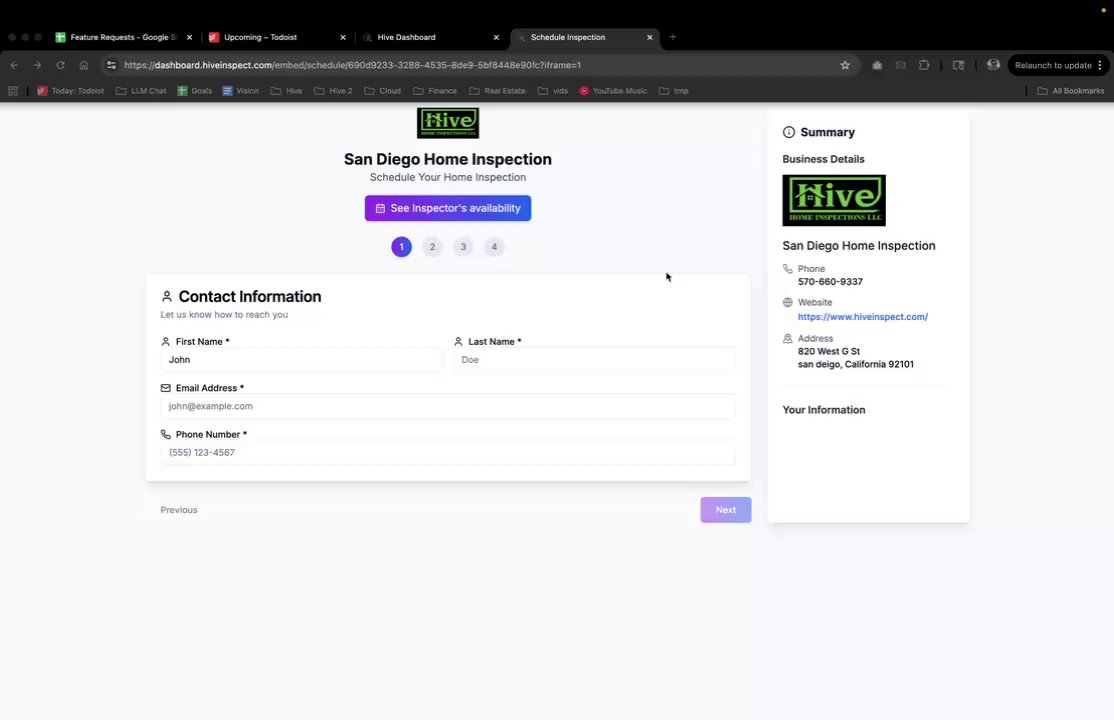
Task: Close the Schedule Inspection tab
Action: pyautogui.click(x=649, y=37)
